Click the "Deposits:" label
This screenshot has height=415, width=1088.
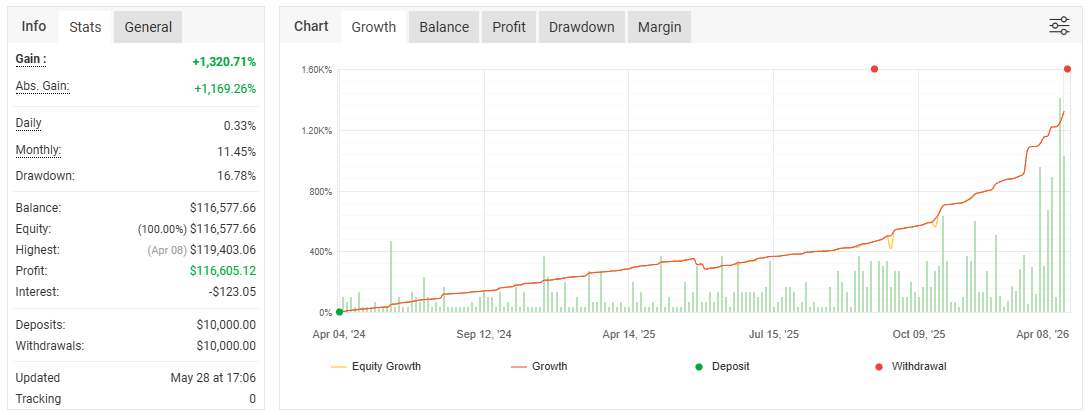[x=40, y=324]
